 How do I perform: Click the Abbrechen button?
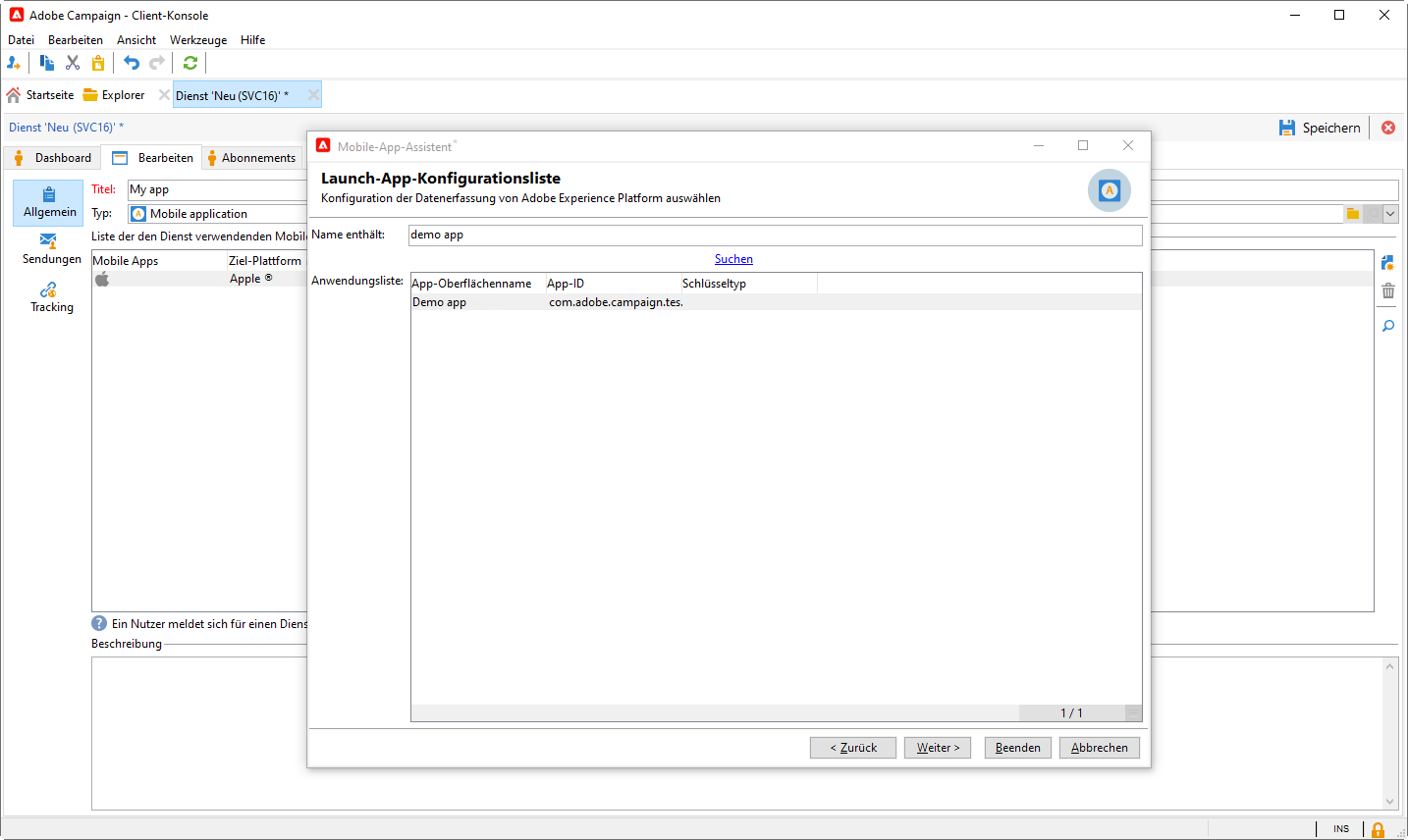[x=1100, y=748]
